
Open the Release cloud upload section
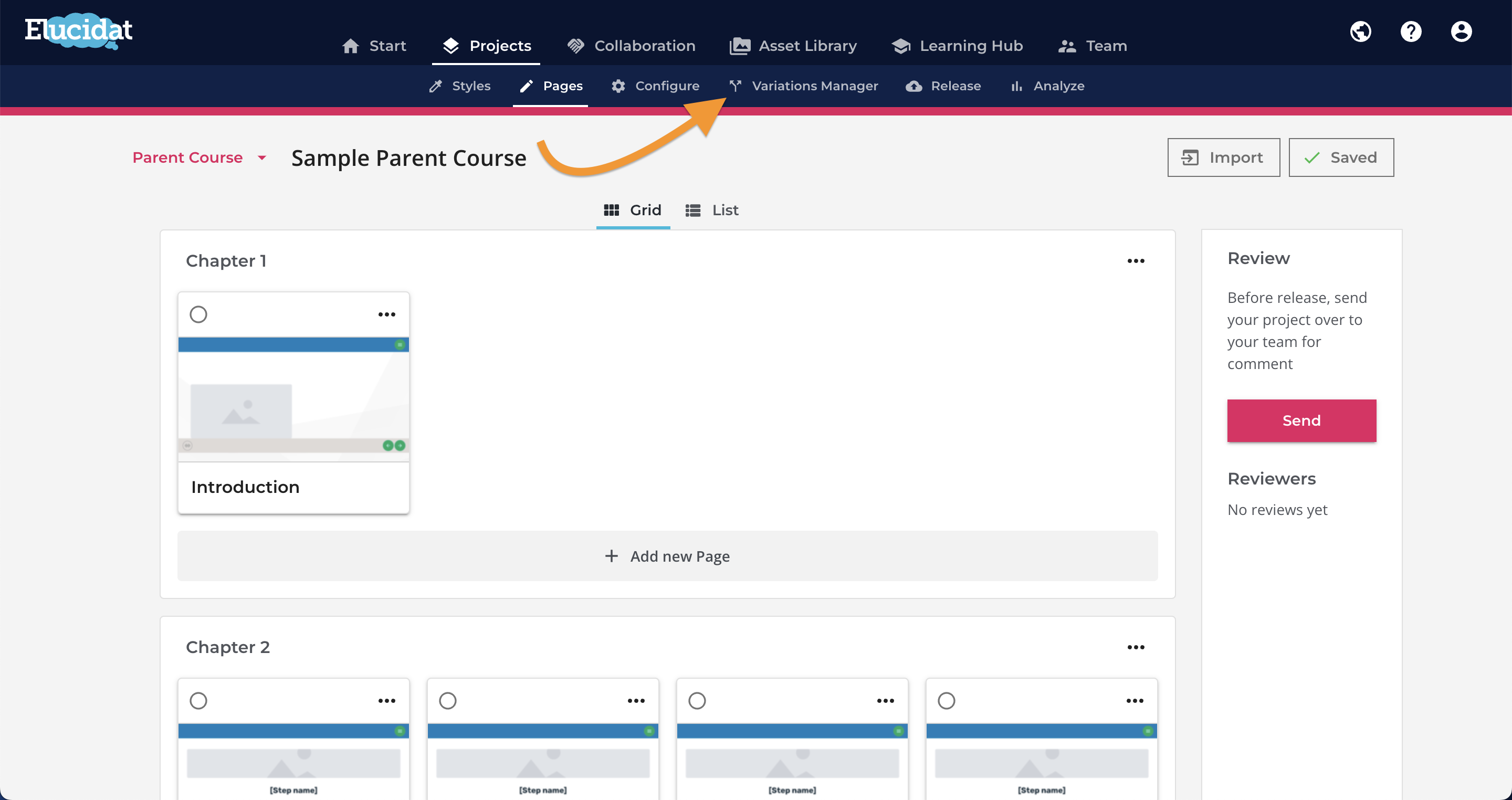943,86
